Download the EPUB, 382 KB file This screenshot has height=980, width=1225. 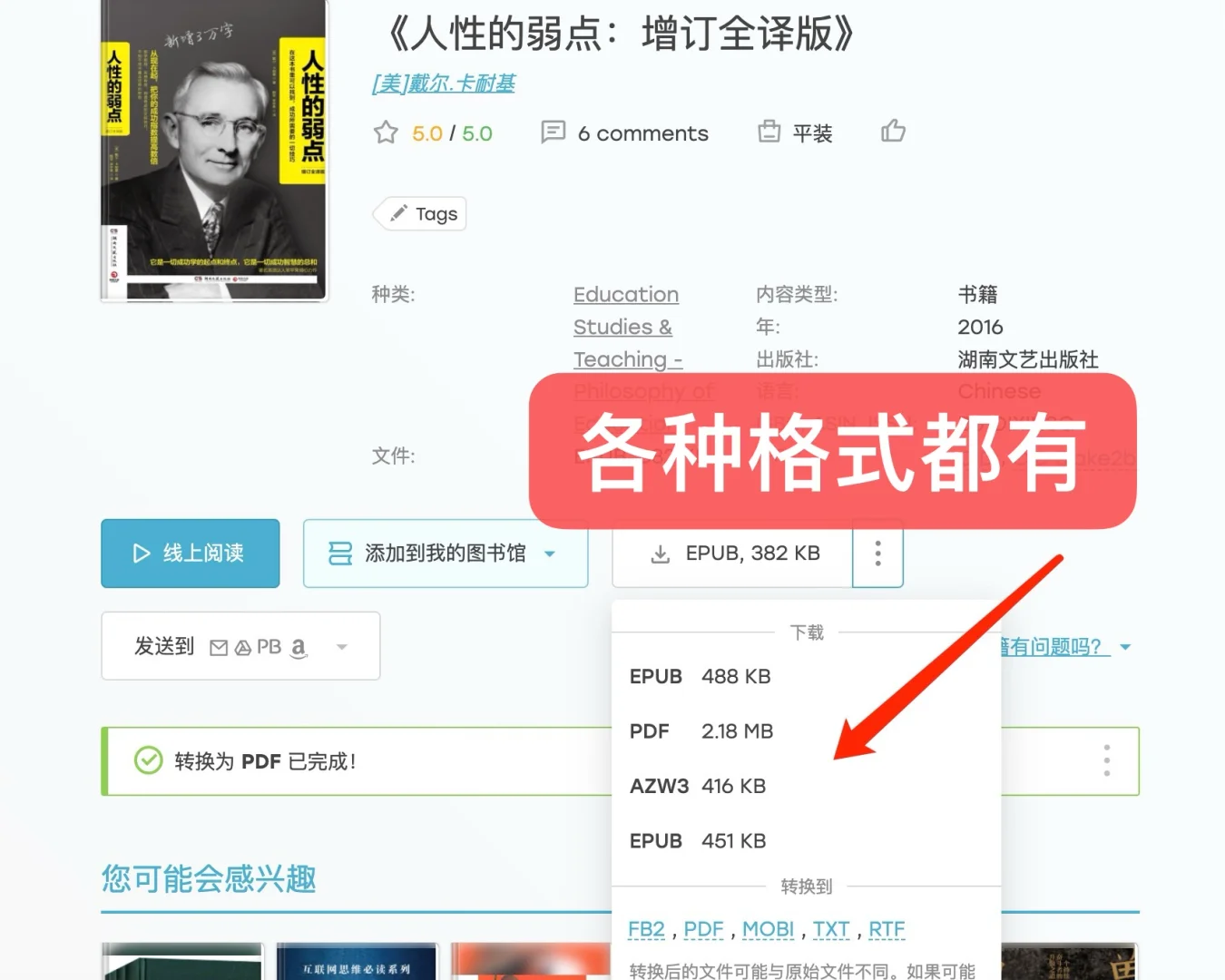[x=733, y=554]
